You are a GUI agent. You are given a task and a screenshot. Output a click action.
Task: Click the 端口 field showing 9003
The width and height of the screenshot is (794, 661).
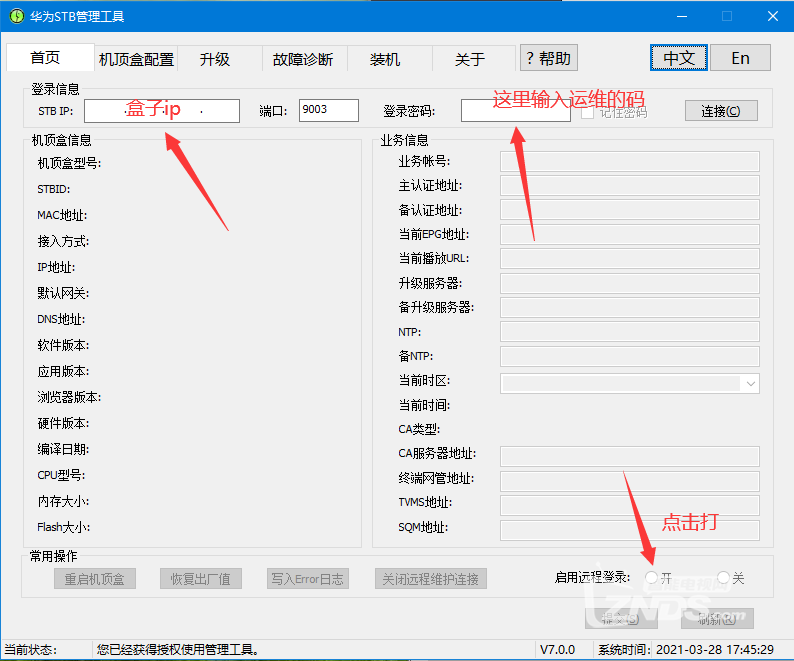(329, 110)
